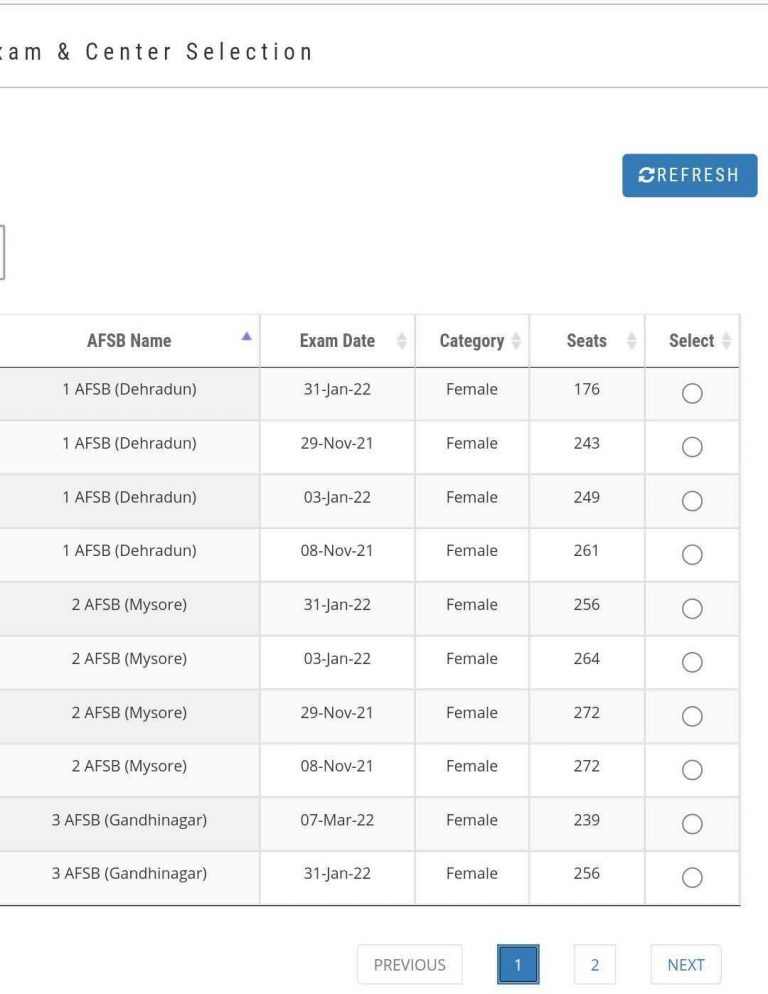Go to page 2 of results
The image size is (768, 994).
pos(594,965)
